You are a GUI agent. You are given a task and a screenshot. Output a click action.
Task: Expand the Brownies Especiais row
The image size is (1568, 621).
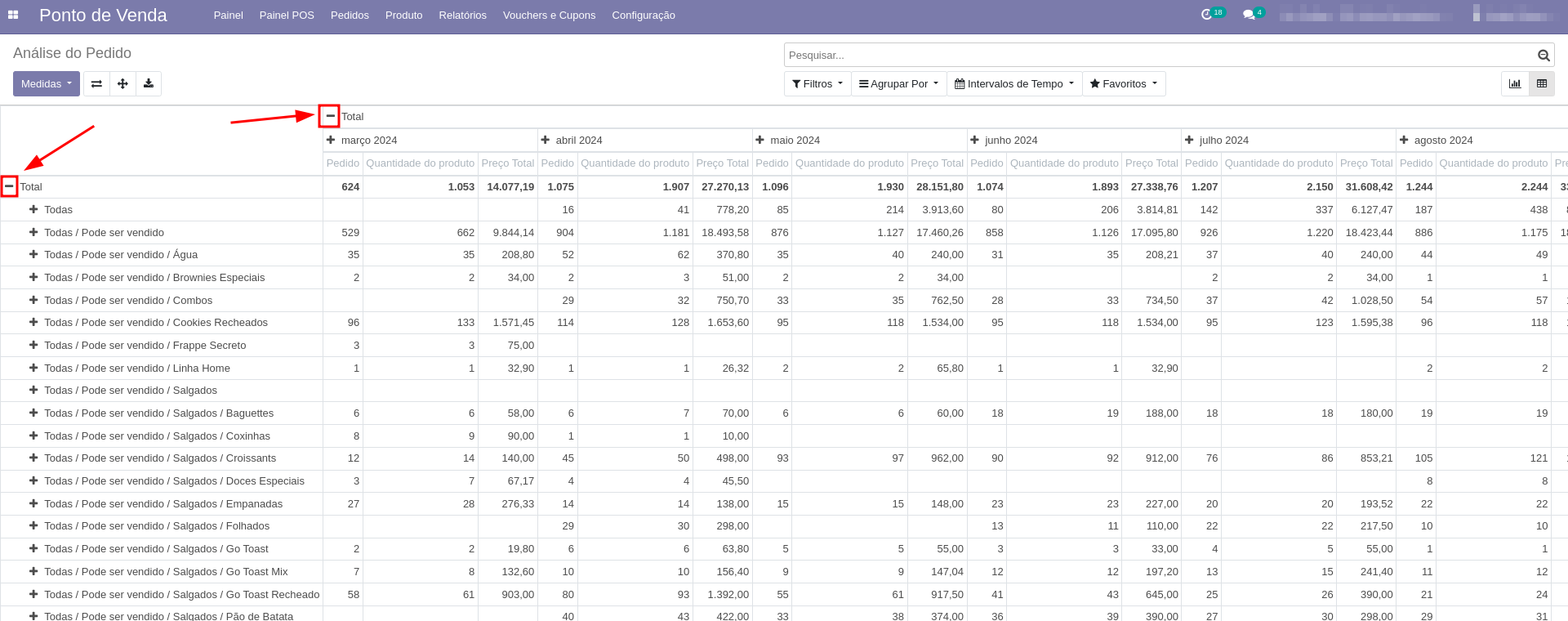pyautogui.click(x=33, y=277)
